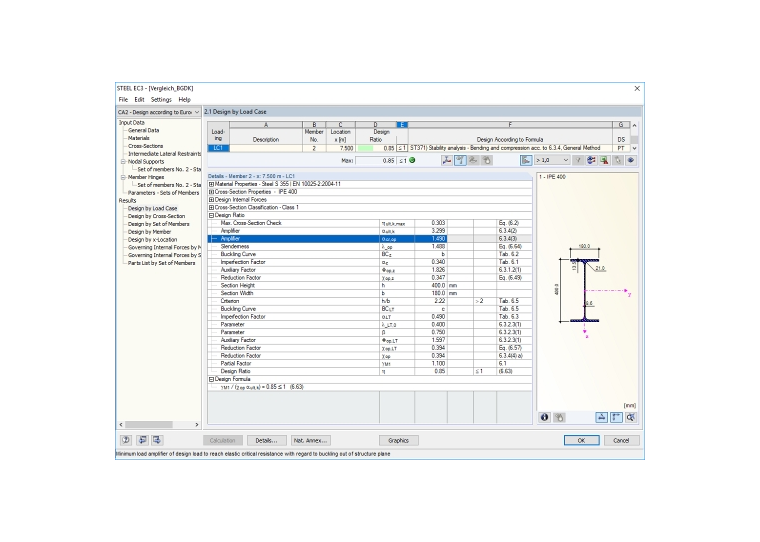Click the Graphics button
The width and height of the screenshot is (760, 542).
(398, 440)
